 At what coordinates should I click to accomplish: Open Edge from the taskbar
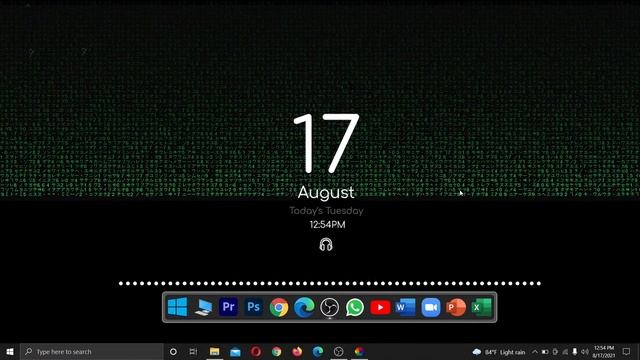pos(318,351)
